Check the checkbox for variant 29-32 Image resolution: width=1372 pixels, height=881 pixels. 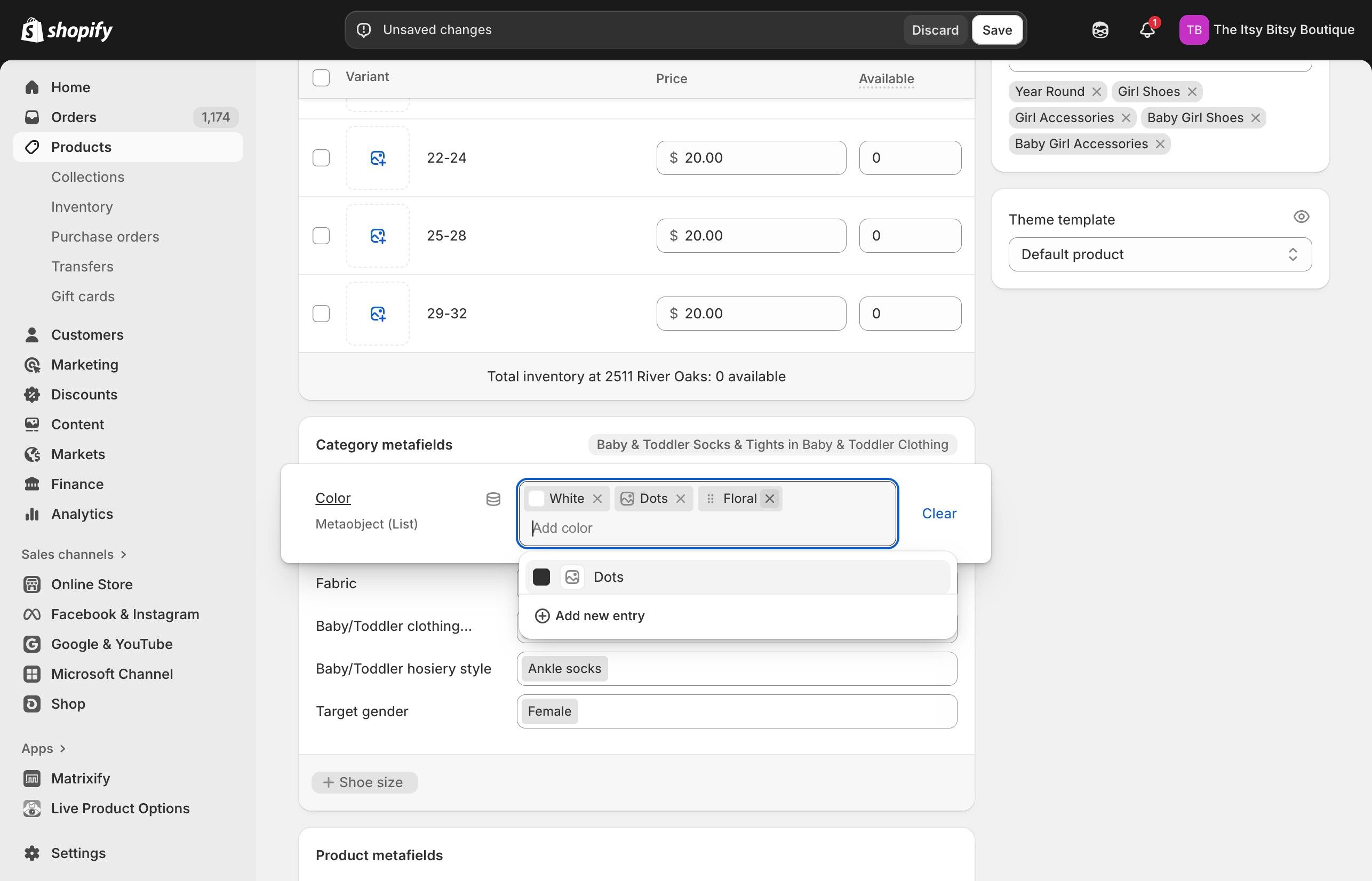[321, 313]
